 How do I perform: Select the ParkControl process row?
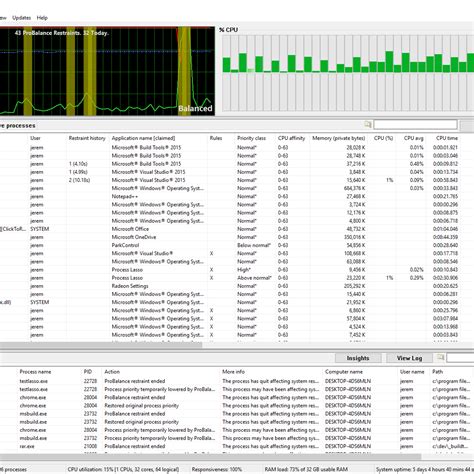(230, 245)
